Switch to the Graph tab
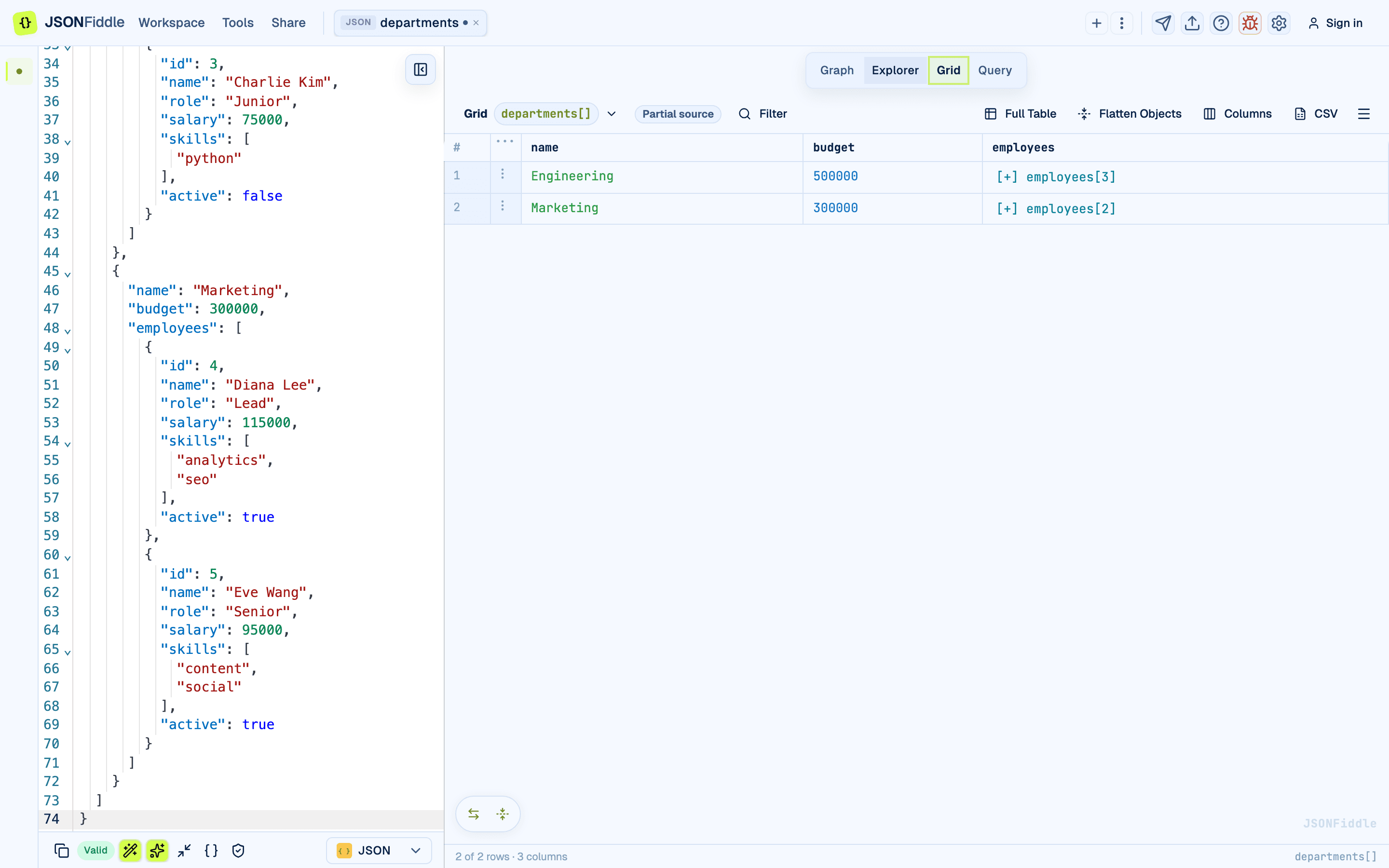 [x=837, y=70]
